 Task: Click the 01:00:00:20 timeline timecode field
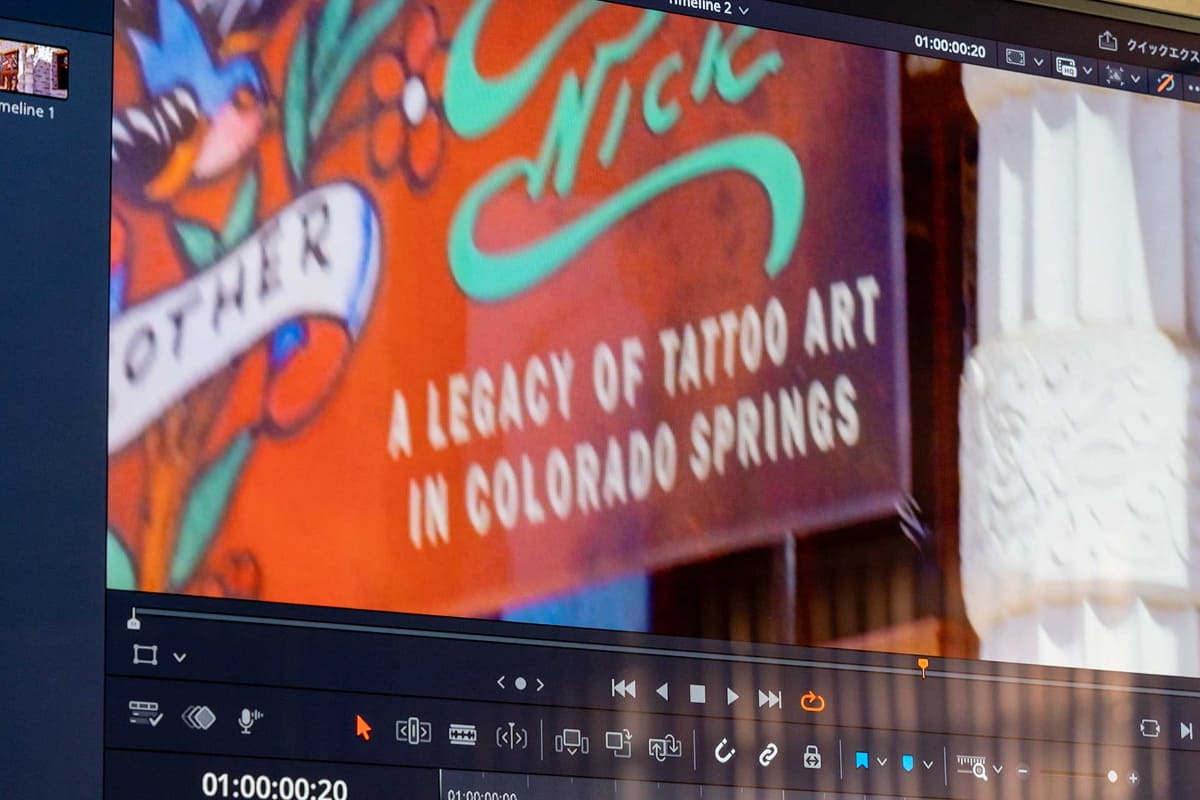tap(274, 786)
